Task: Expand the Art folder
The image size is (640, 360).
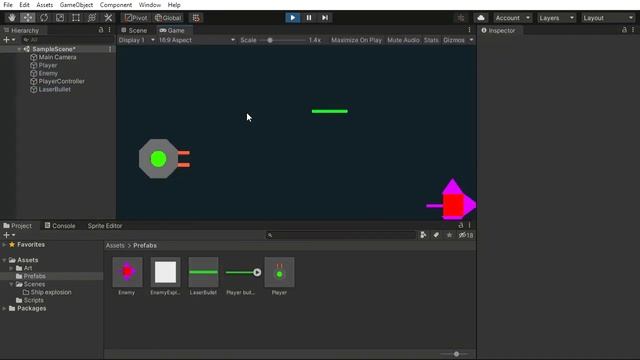Action: point(11,268)
